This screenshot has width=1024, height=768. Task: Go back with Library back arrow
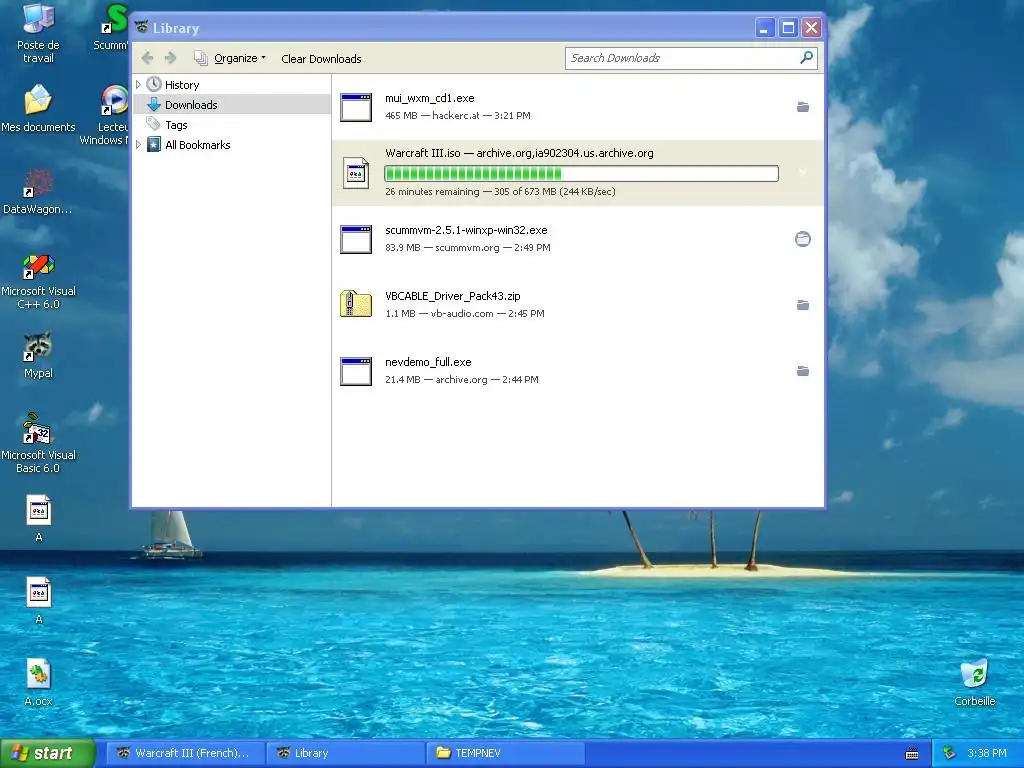coord(148,58)
